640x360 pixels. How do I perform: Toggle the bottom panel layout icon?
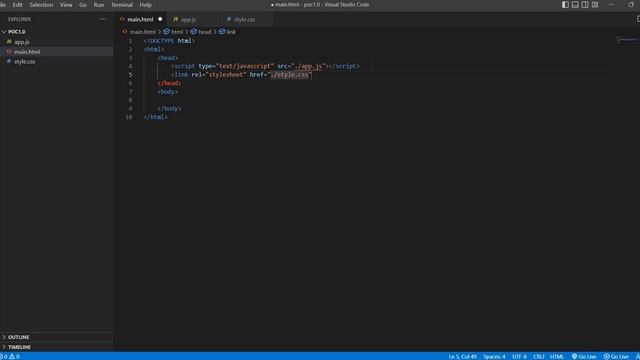coord(575,4)
